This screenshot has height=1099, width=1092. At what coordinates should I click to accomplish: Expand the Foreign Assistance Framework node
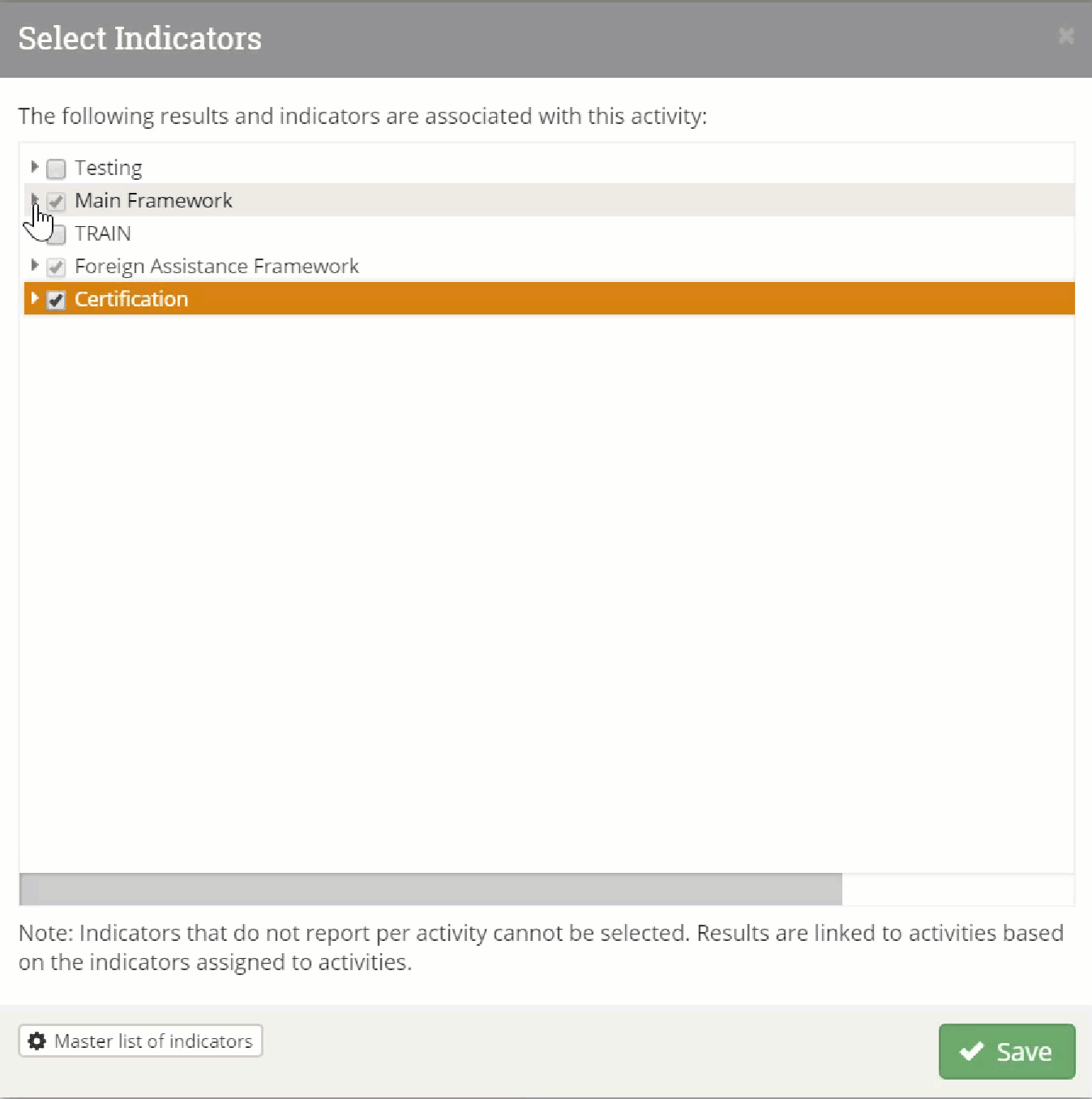pos(34,265)
